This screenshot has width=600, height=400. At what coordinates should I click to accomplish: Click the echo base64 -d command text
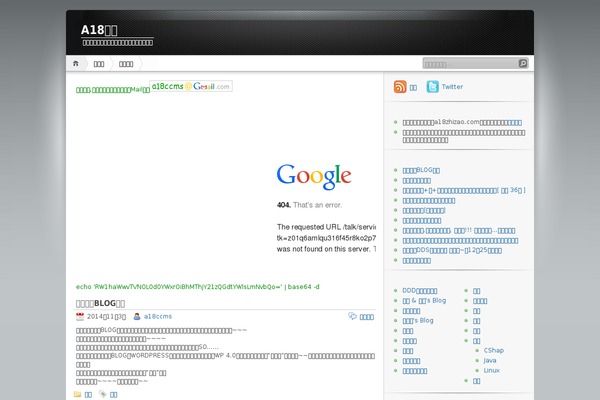pos(197,287)
